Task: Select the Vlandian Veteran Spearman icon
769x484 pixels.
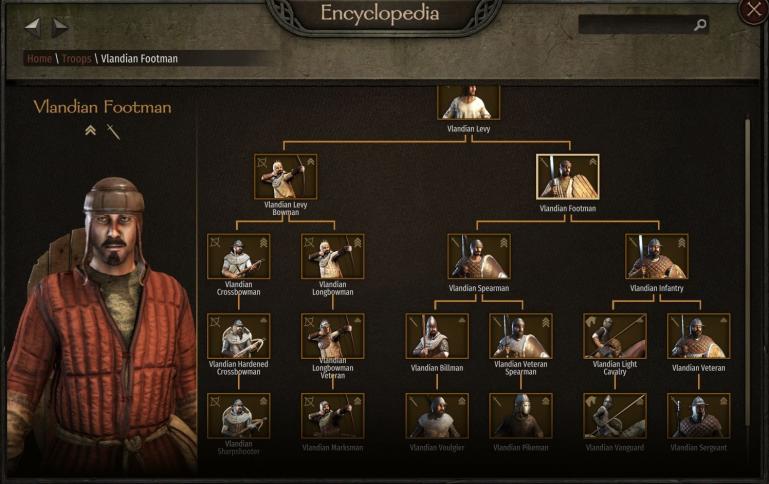Action: (521, 336)
